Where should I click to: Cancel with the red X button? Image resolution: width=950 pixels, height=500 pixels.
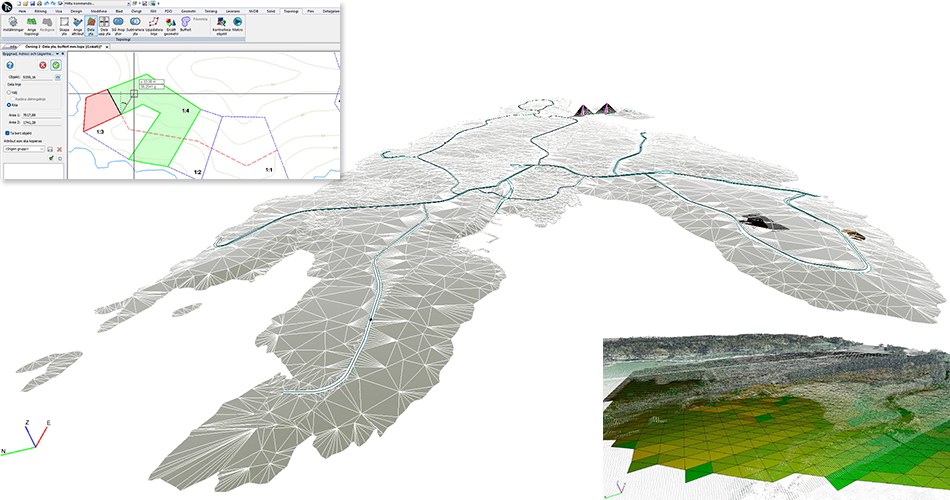click(x=43, y=65)
